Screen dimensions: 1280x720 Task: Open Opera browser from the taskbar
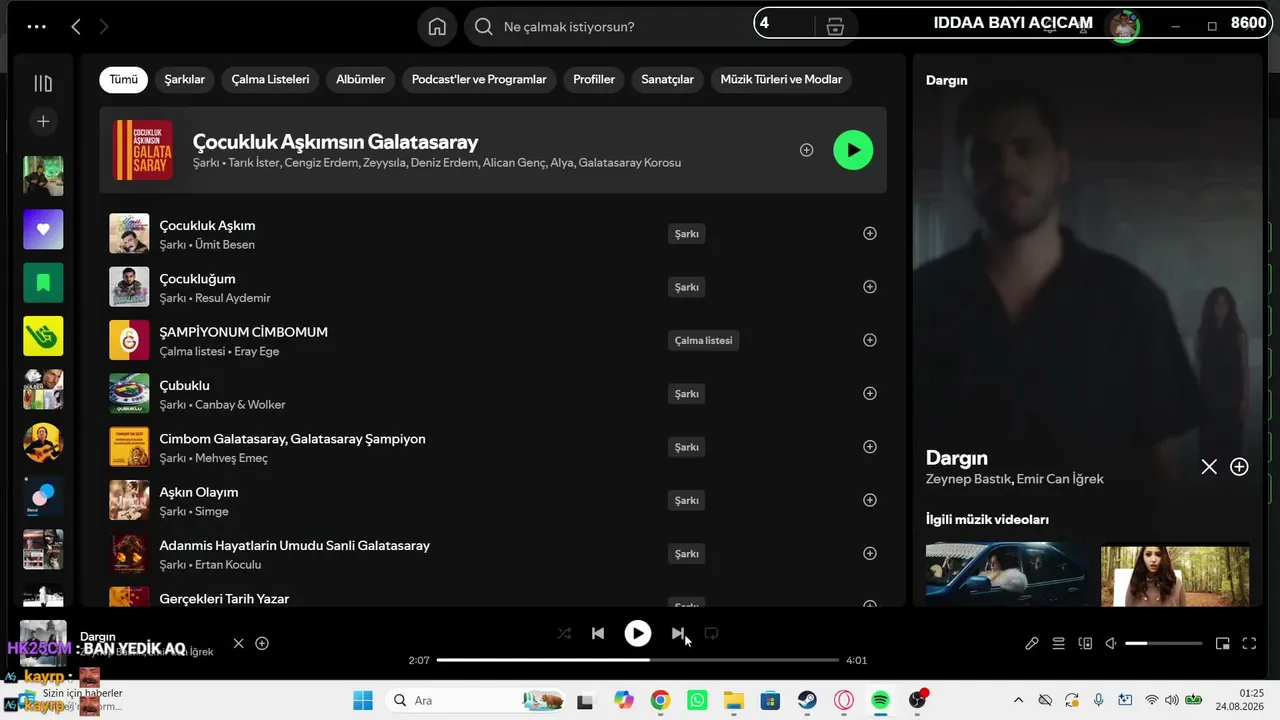[x=844, y=700]
